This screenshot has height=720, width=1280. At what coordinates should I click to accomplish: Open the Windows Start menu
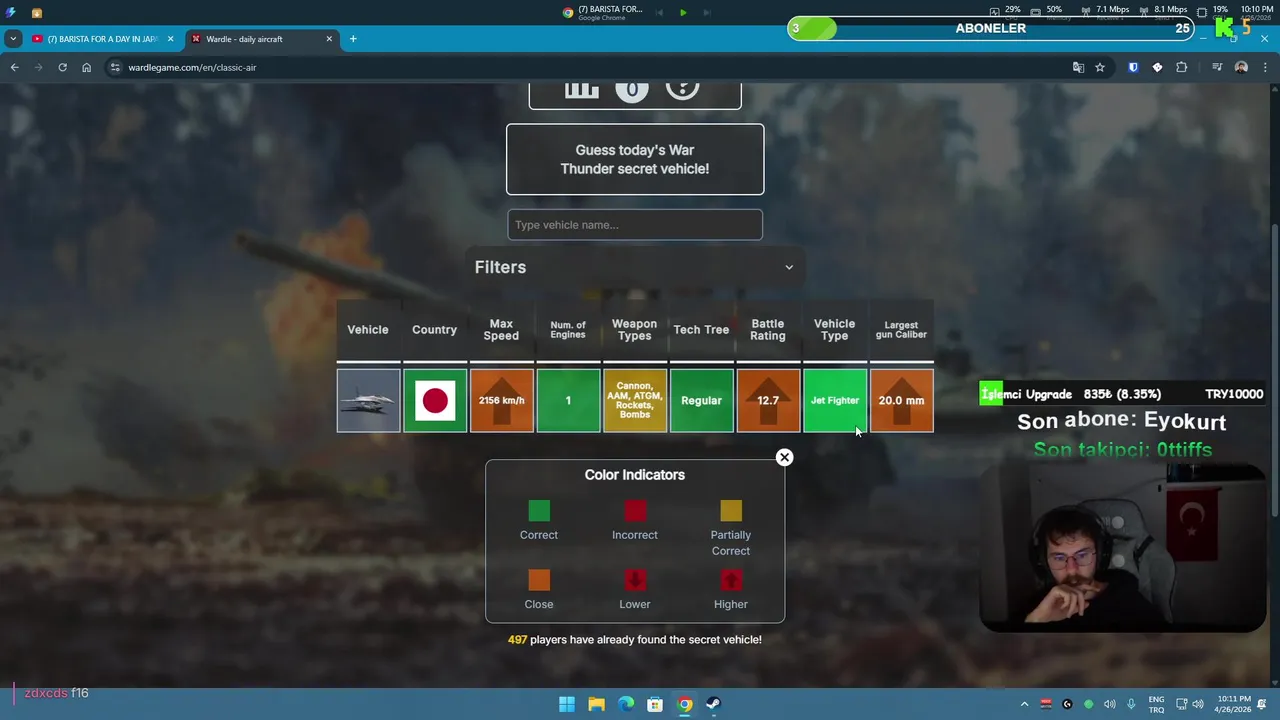click(567, 704)
